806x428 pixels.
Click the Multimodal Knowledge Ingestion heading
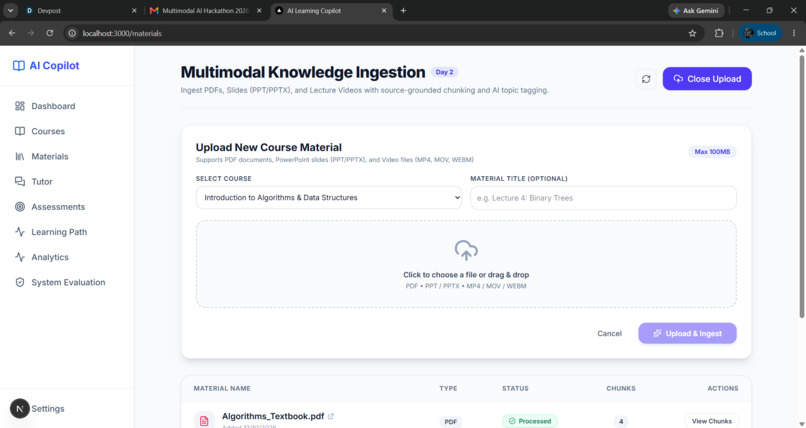click(303, 72)
